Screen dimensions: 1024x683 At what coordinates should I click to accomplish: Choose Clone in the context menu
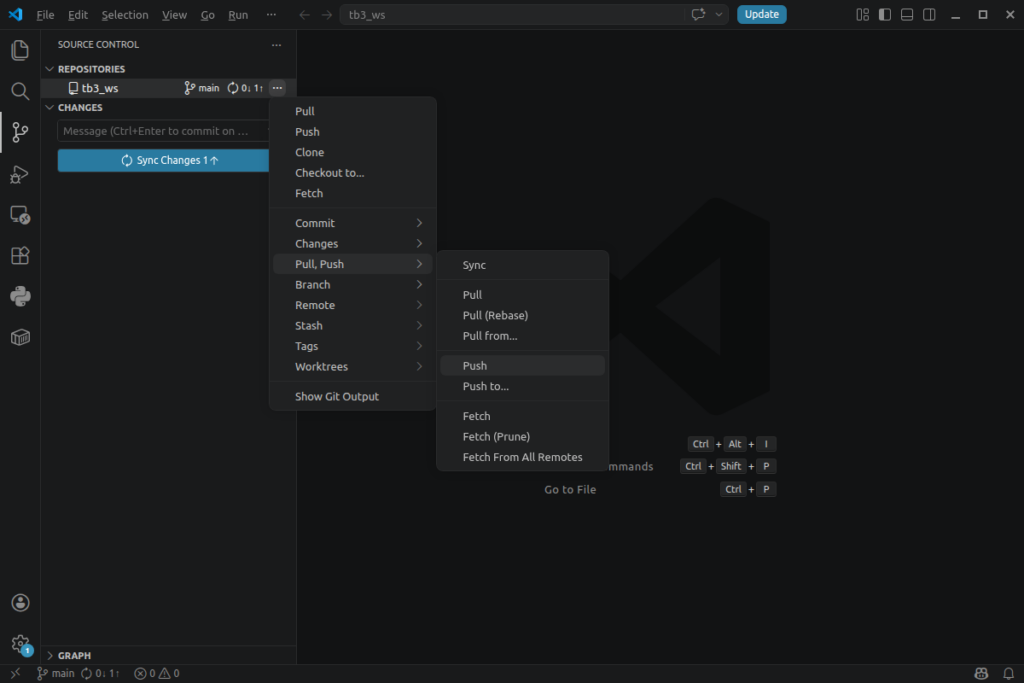353,152
